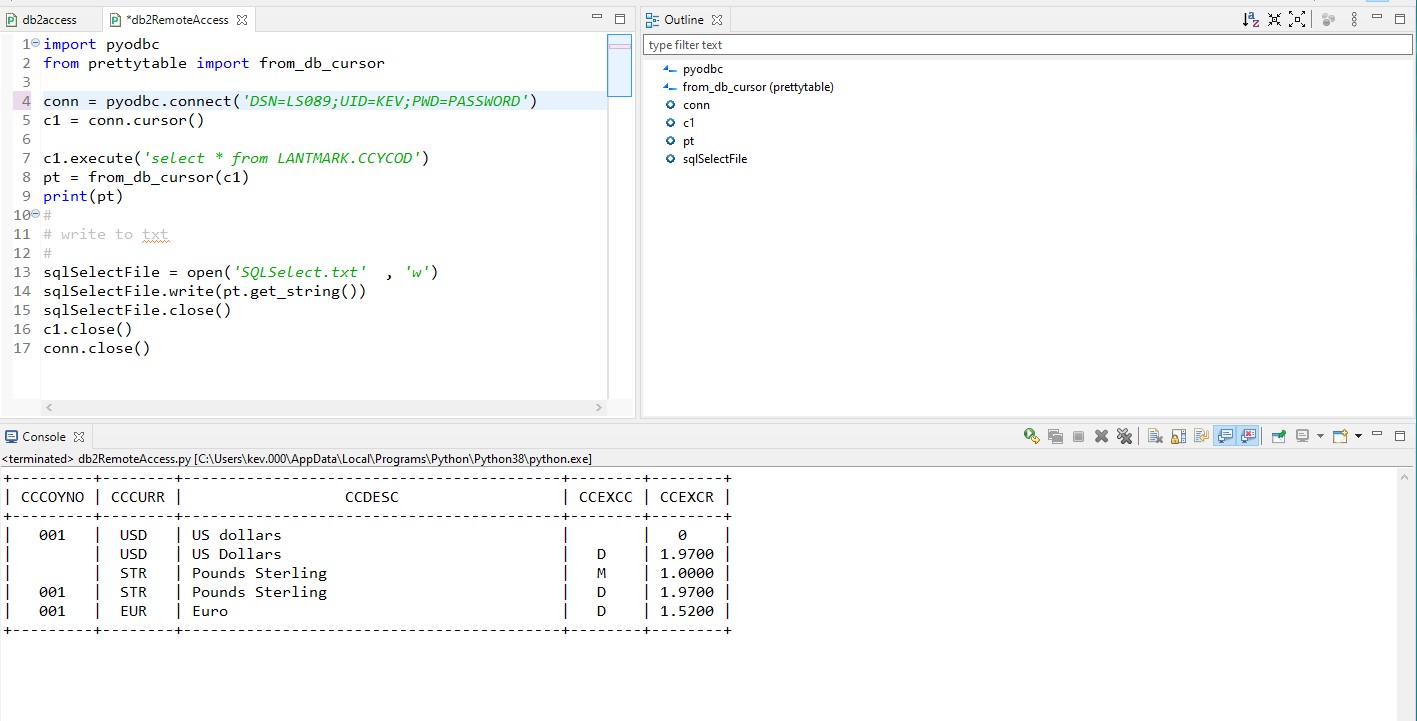Click the Outline filter text field
This screenshot has height=721, width=1417.
1027,45
